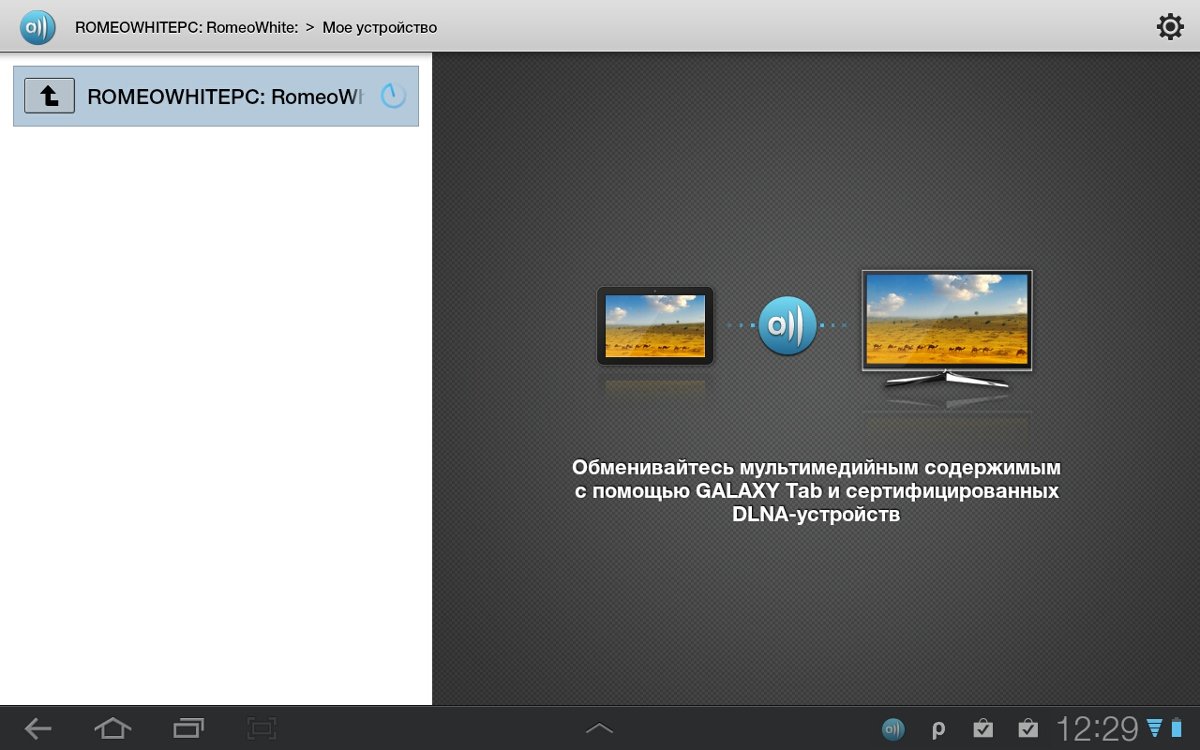The height and width of the screenshot is (750, 1200).
Task: Tap the central AllShare badge in illustration
Action: tap(787, 325)
